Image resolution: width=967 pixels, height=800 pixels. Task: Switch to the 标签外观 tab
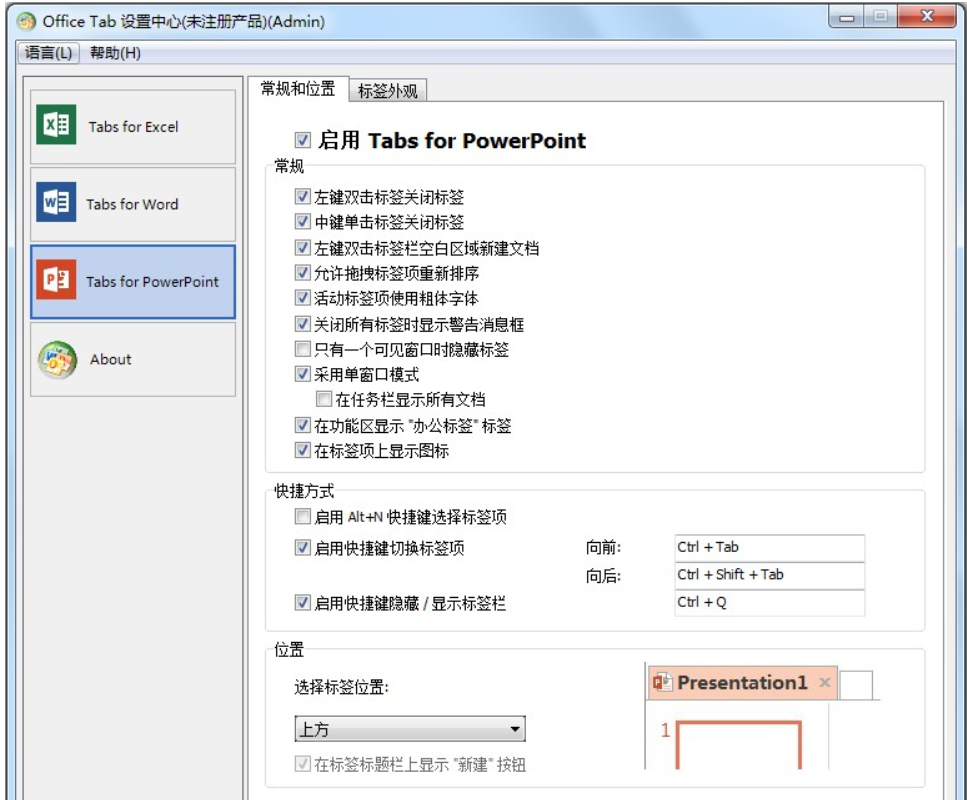pos(388,91)
